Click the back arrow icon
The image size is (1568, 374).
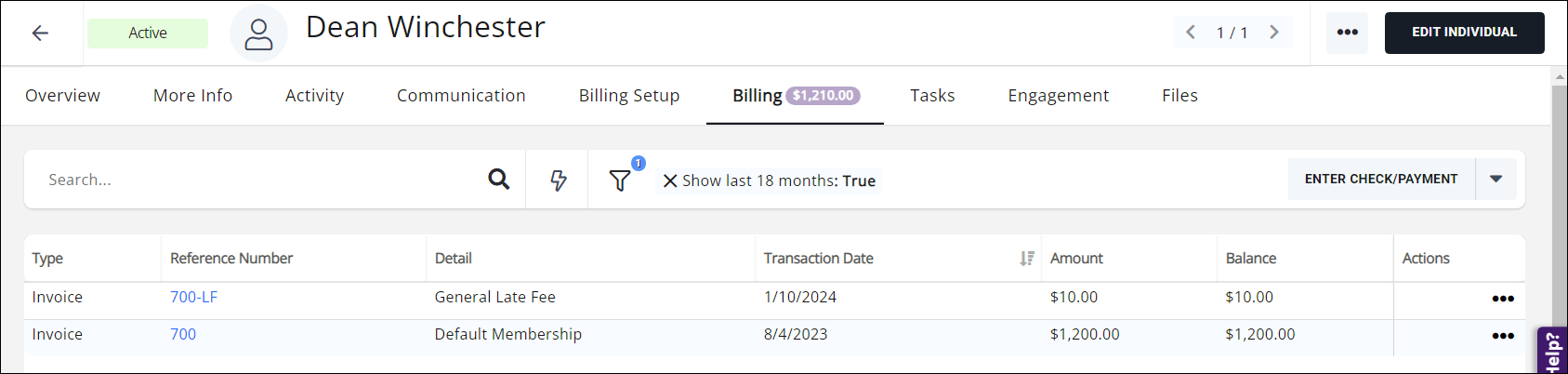coord(40,33)
